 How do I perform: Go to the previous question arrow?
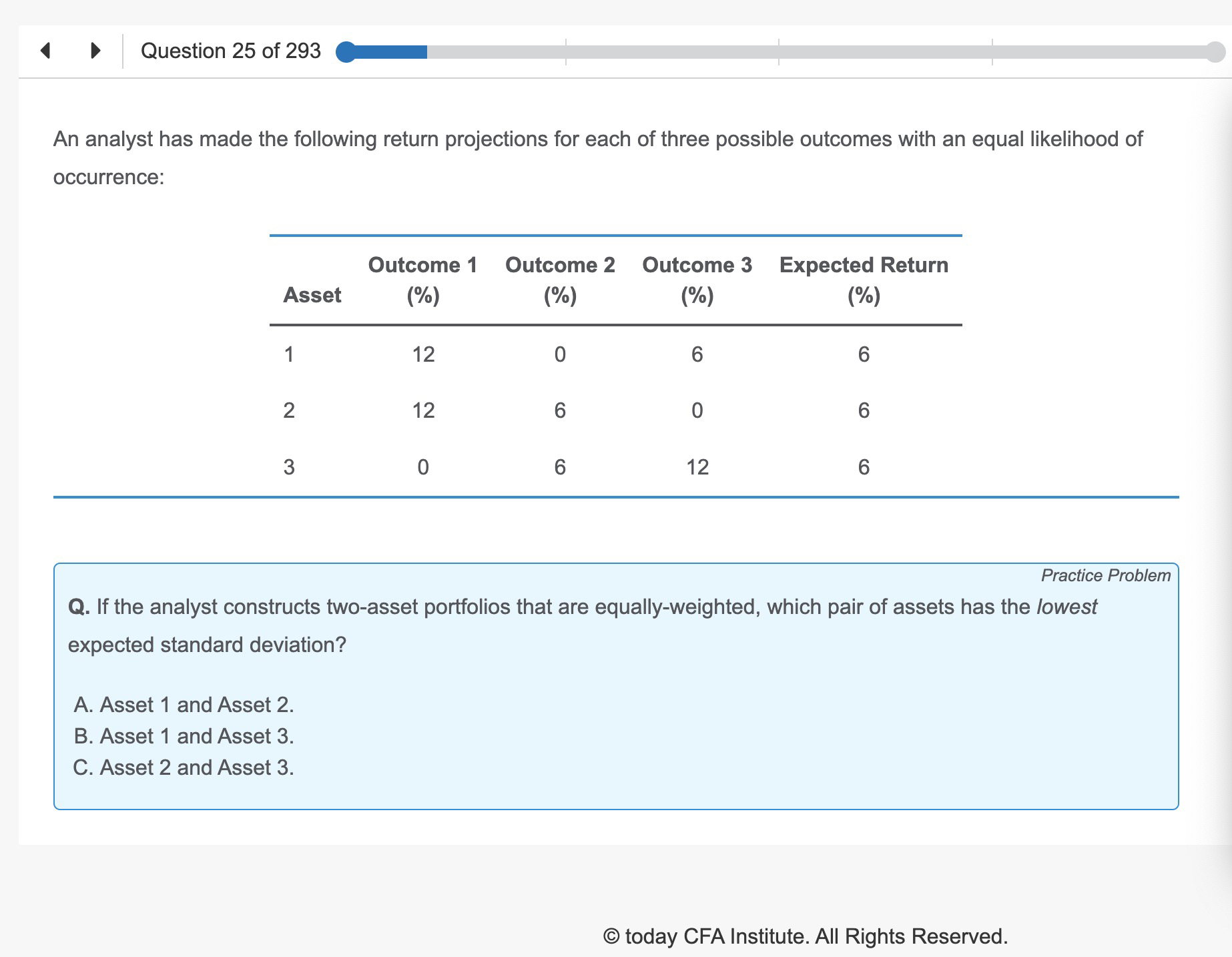pos(45,51)
